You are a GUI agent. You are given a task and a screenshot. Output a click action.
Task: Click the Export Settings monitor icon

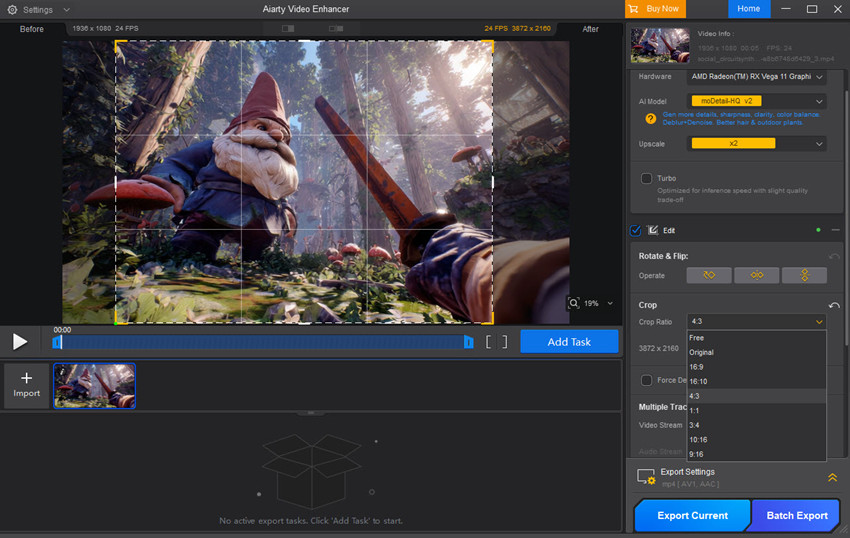point(646,477)
